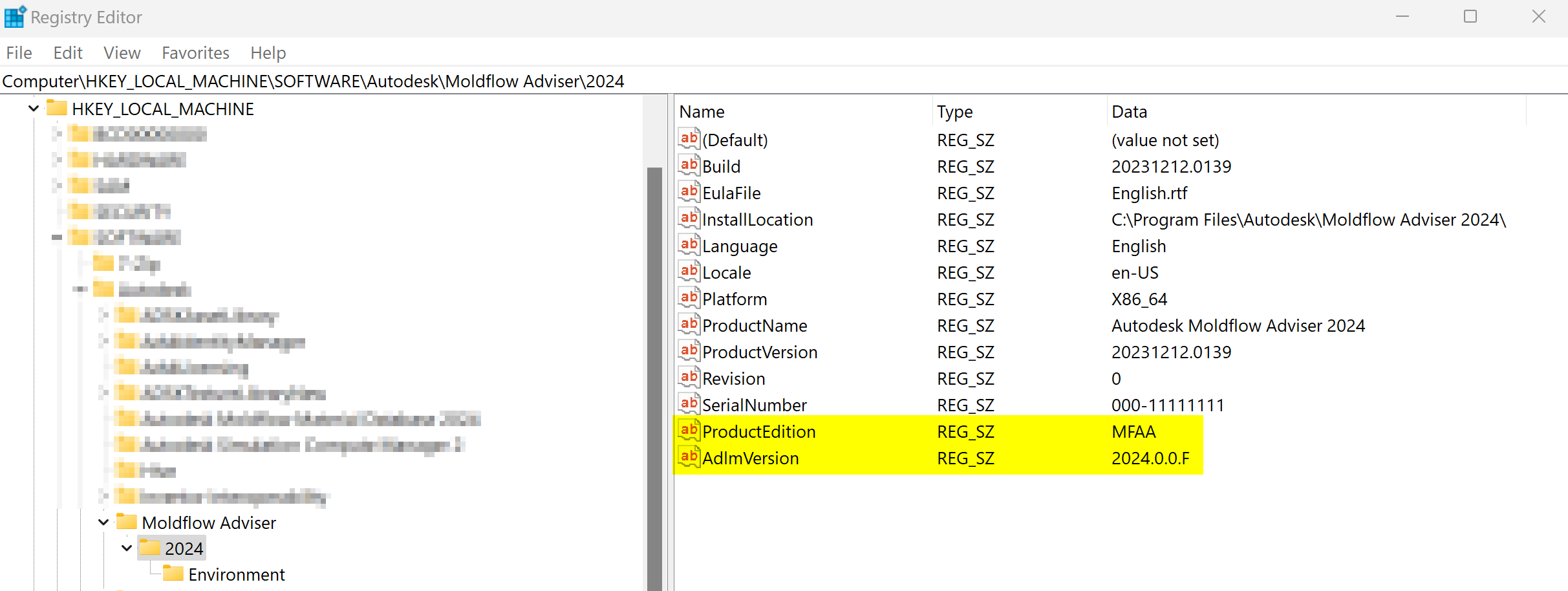Click the X86_64 data cell
The height and width of the screenshot is (591, 1568).
coord(1139,299)
